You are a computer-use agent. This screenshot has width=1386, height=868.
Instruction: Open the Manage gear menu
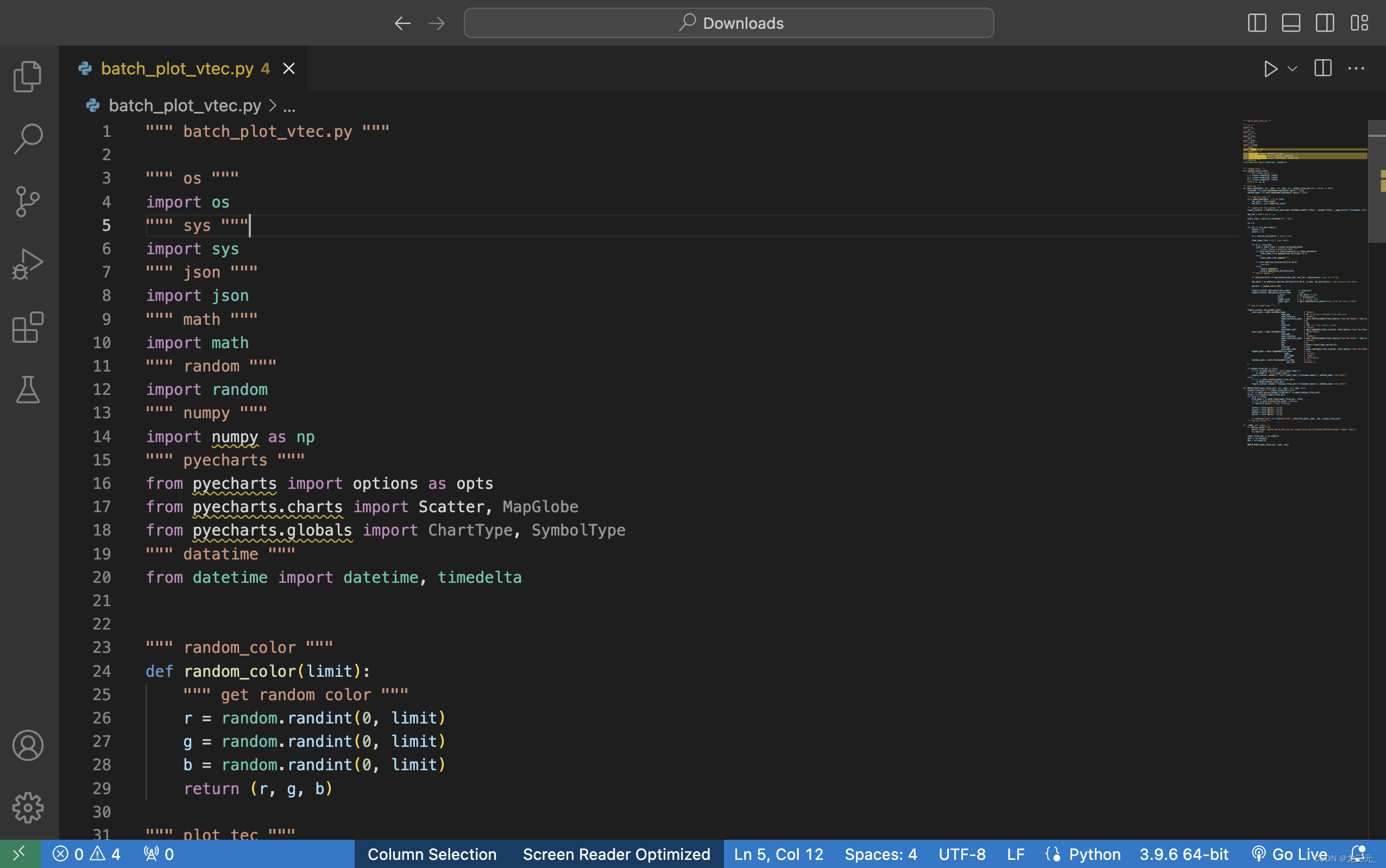coord(28,808)
